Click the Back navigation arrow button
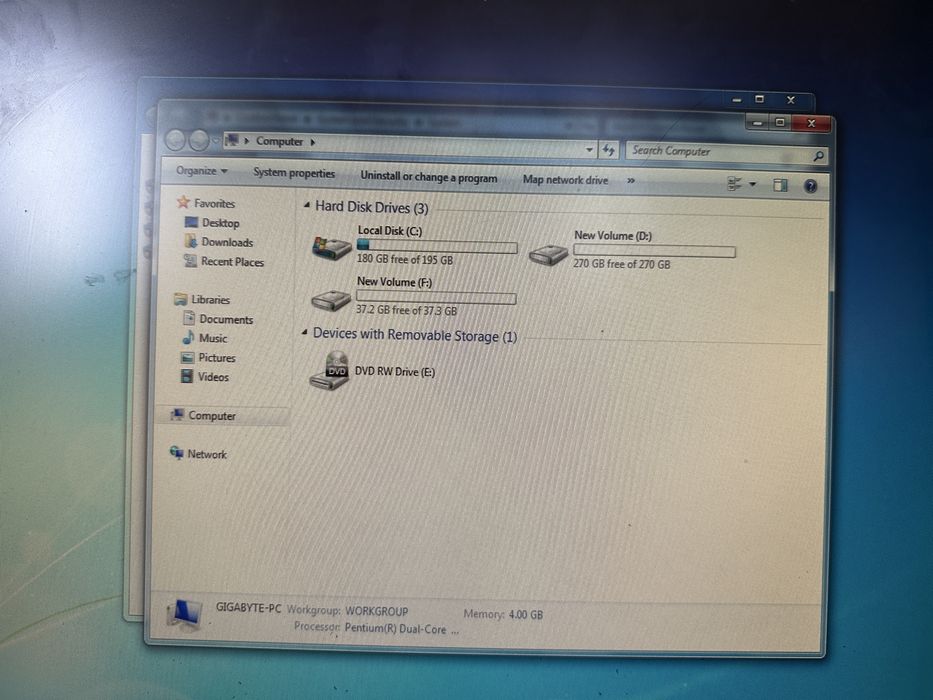The height and width of the screenshot is (700, 933). [175, 140]
